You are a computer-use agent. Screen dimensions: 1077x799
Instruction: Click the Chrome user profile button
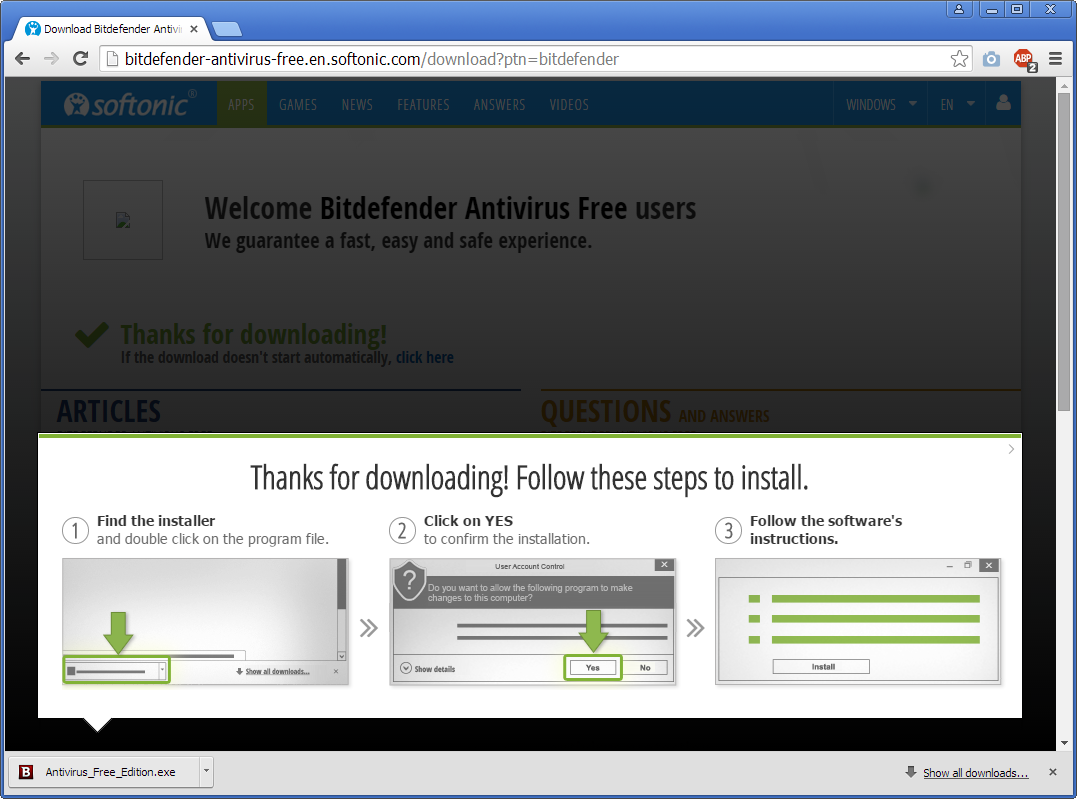[959, 9]
